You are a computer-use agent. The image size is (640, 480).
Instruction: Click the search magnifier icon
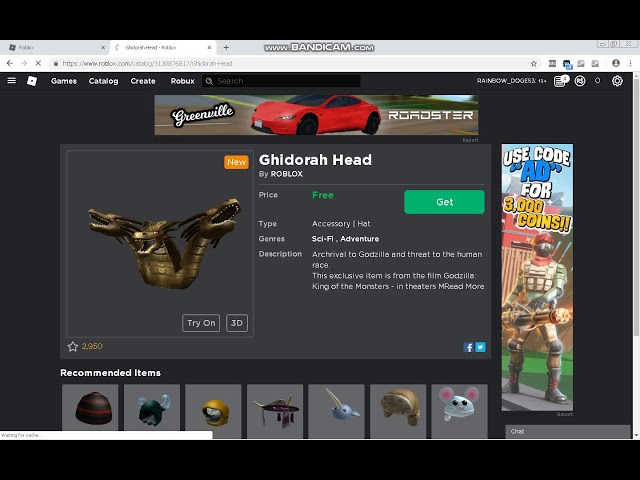click(209, 81)
